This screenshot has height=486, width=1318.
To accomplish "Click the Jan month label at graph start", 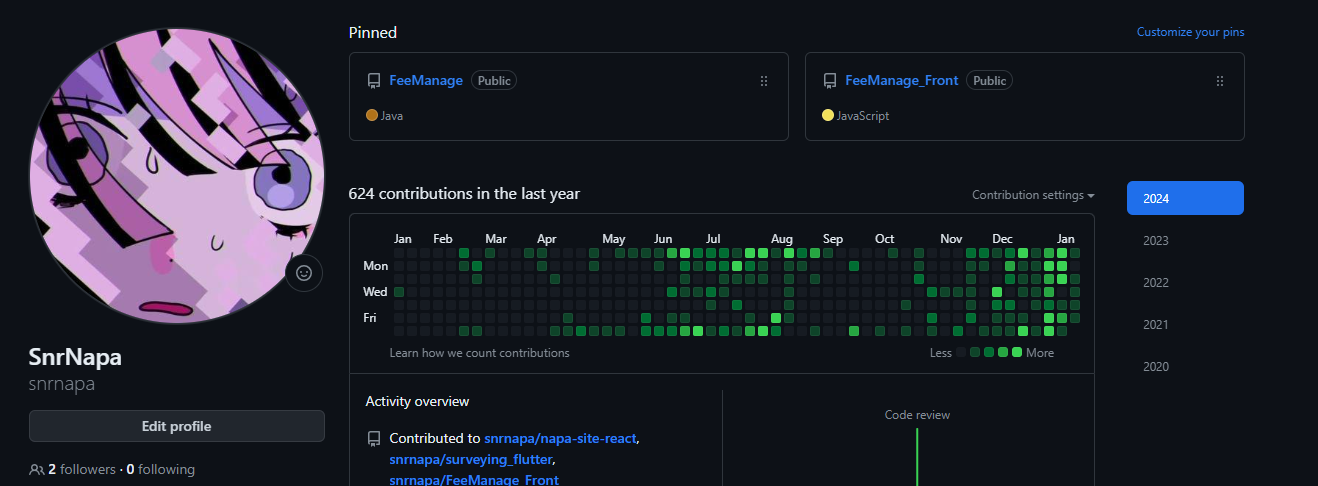I will 403,239.
